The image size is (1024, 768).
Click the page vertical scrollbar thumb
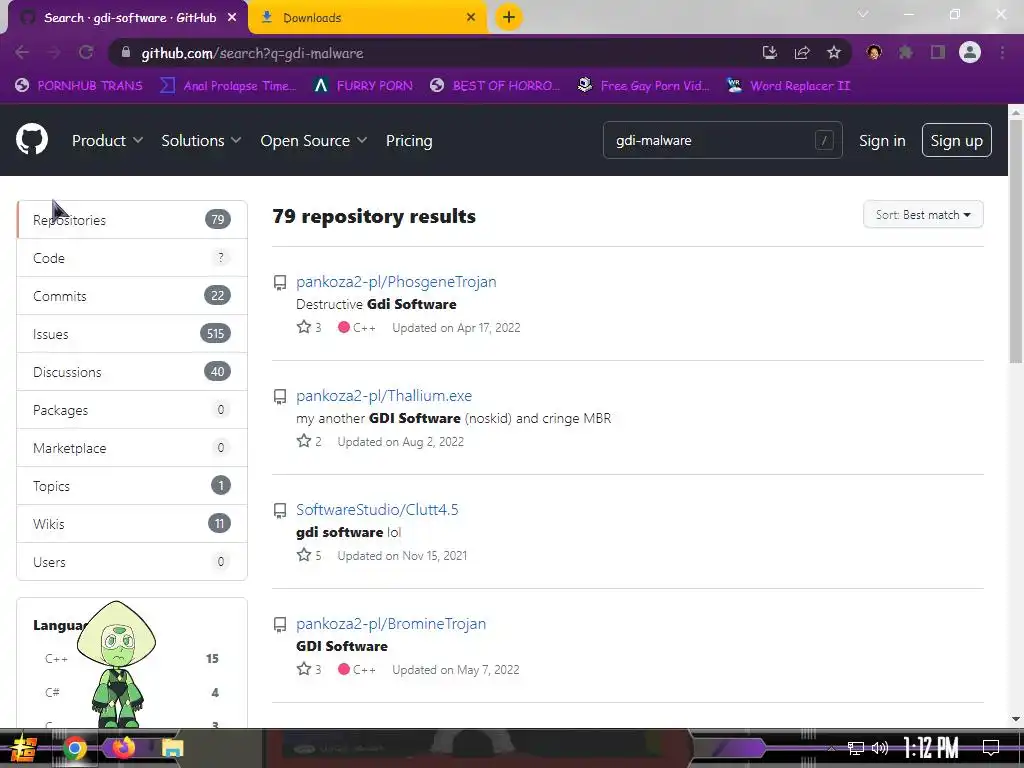click(x=1015, y=242)
